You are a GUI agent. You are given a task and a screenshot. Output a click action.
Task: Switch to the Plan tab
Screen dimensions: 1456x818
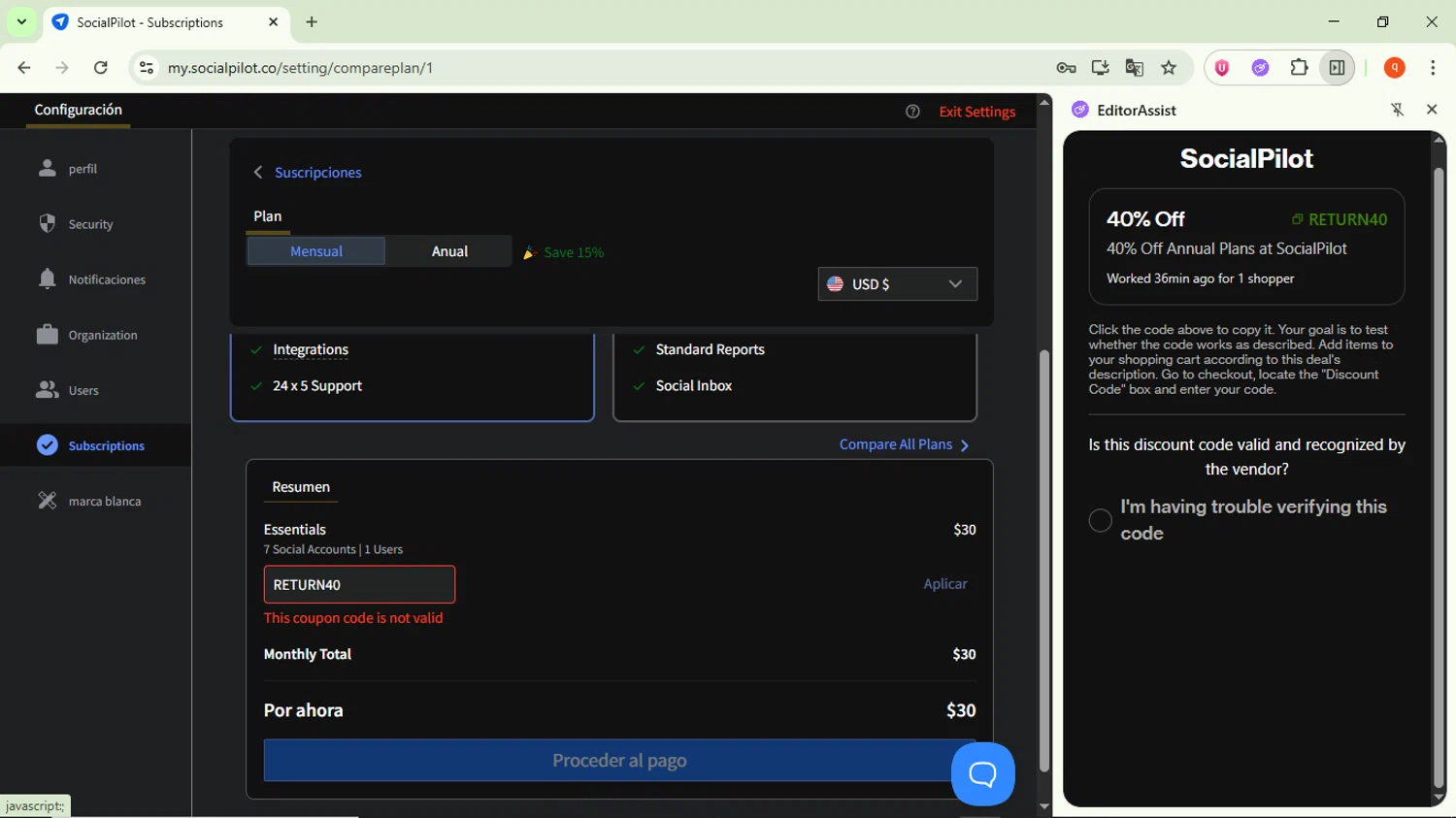[268, 216]
